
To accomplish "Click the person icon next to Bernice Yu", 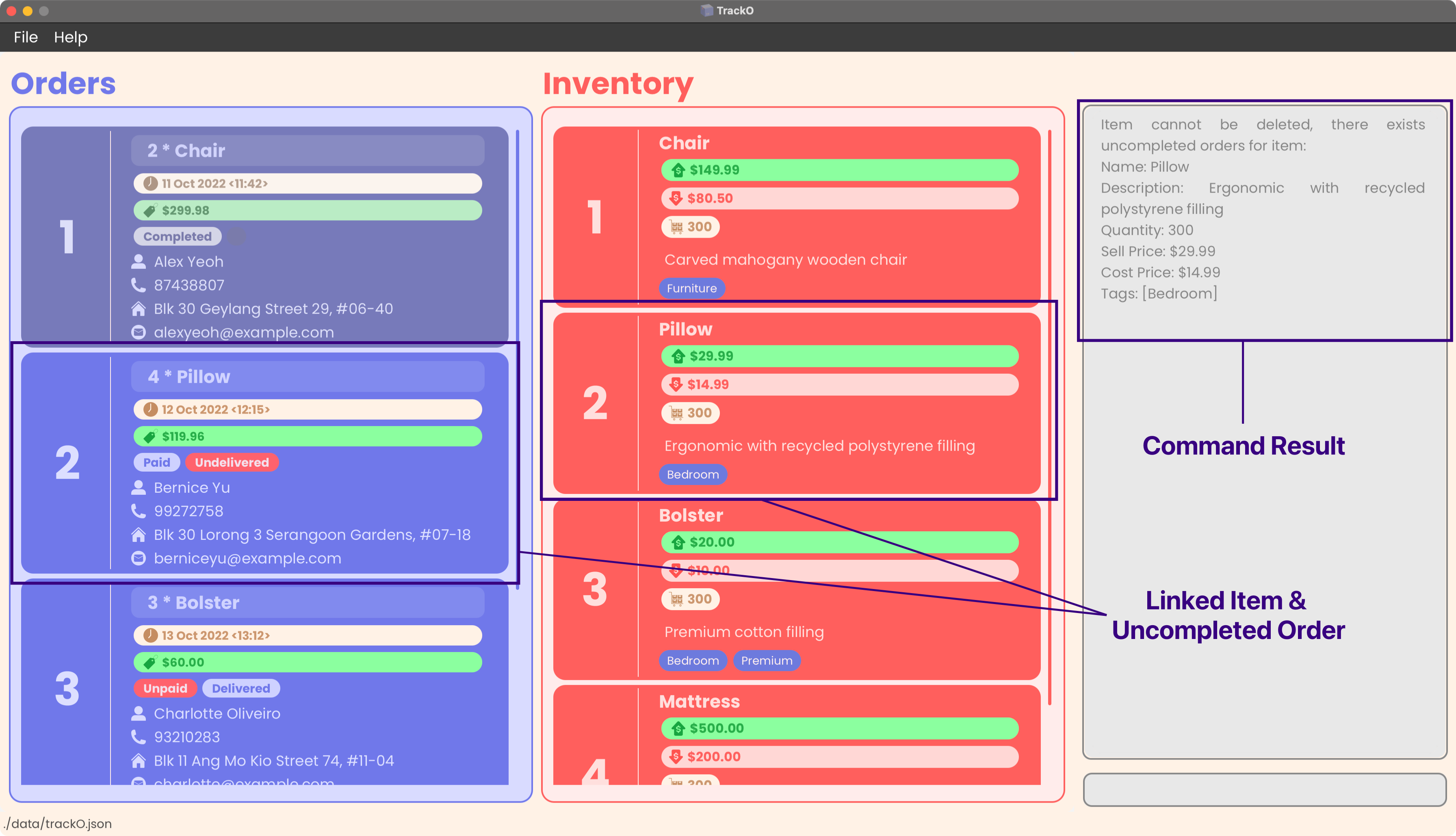I will [x=139, y=487].
